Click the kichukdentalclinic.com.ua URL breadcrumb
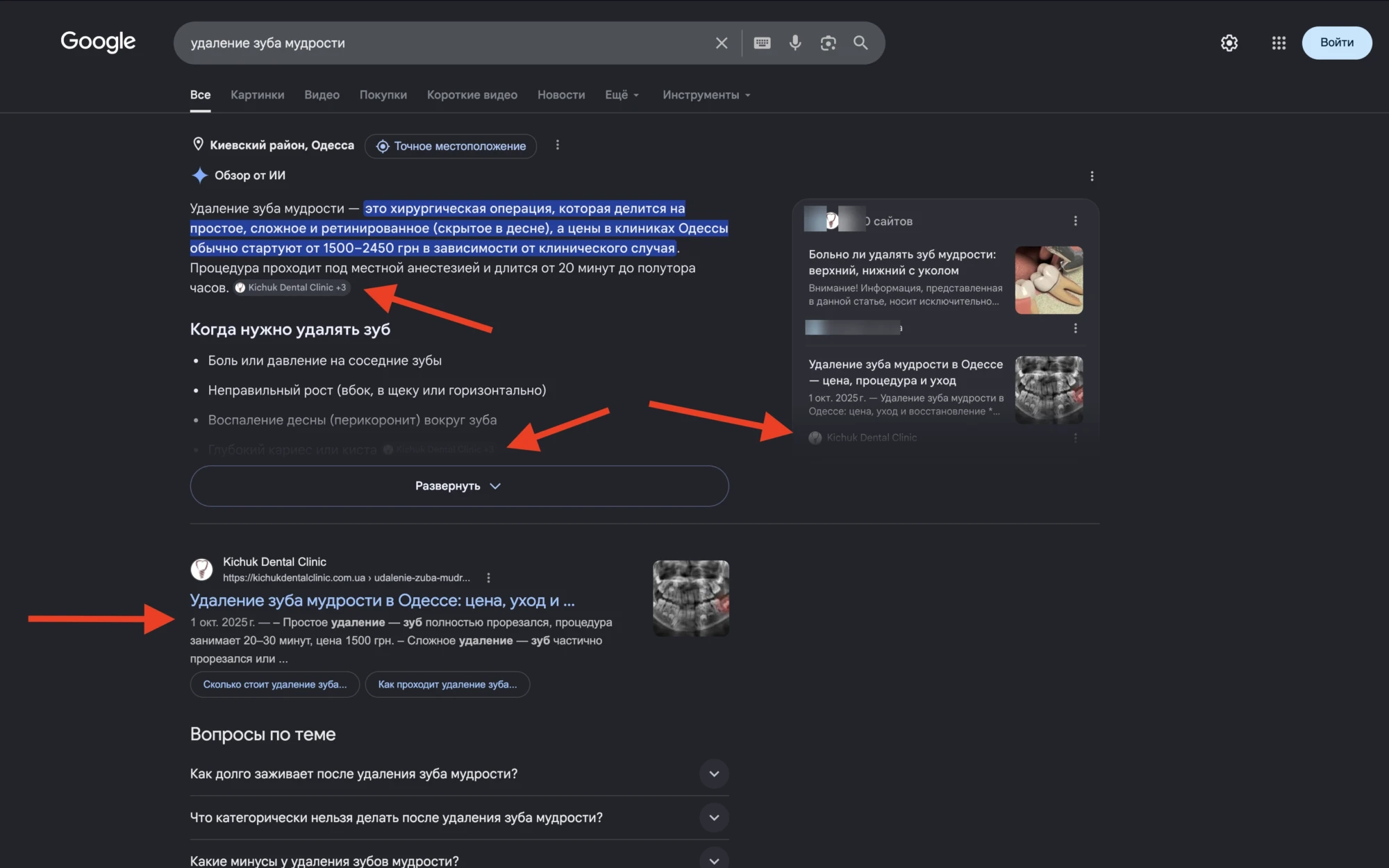The height and width of the screenshot is (868, 1389). pos(347,578)
